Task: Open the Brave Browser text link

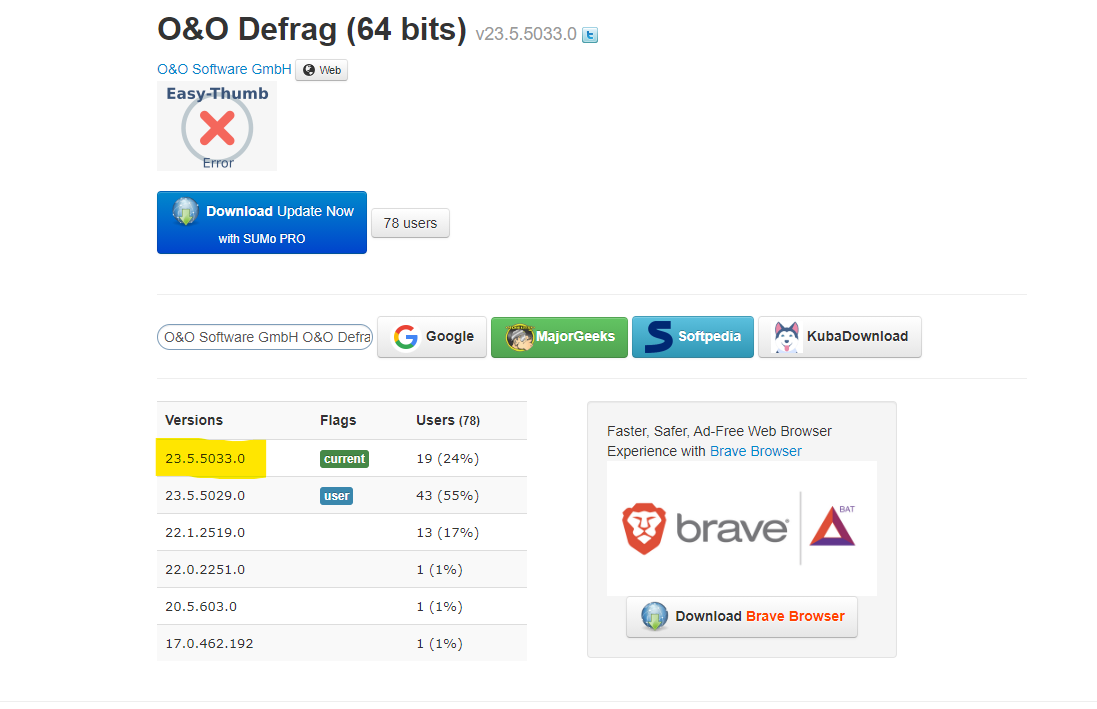Action: [756, 451]
